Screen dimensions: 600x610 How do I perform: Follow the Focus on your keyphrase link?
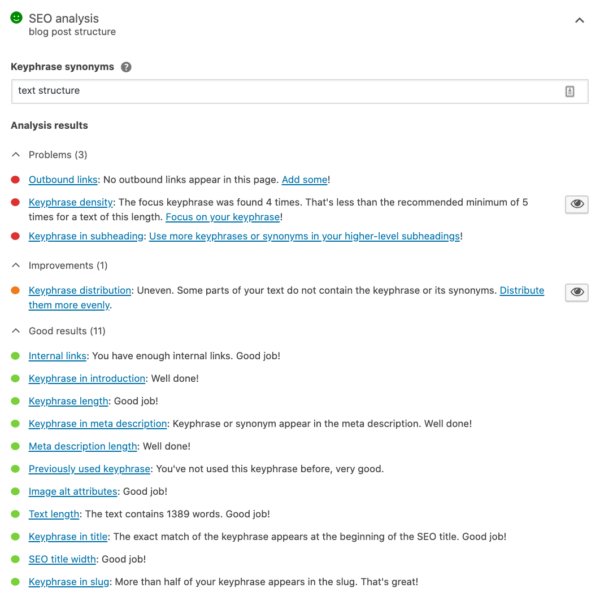223,217
